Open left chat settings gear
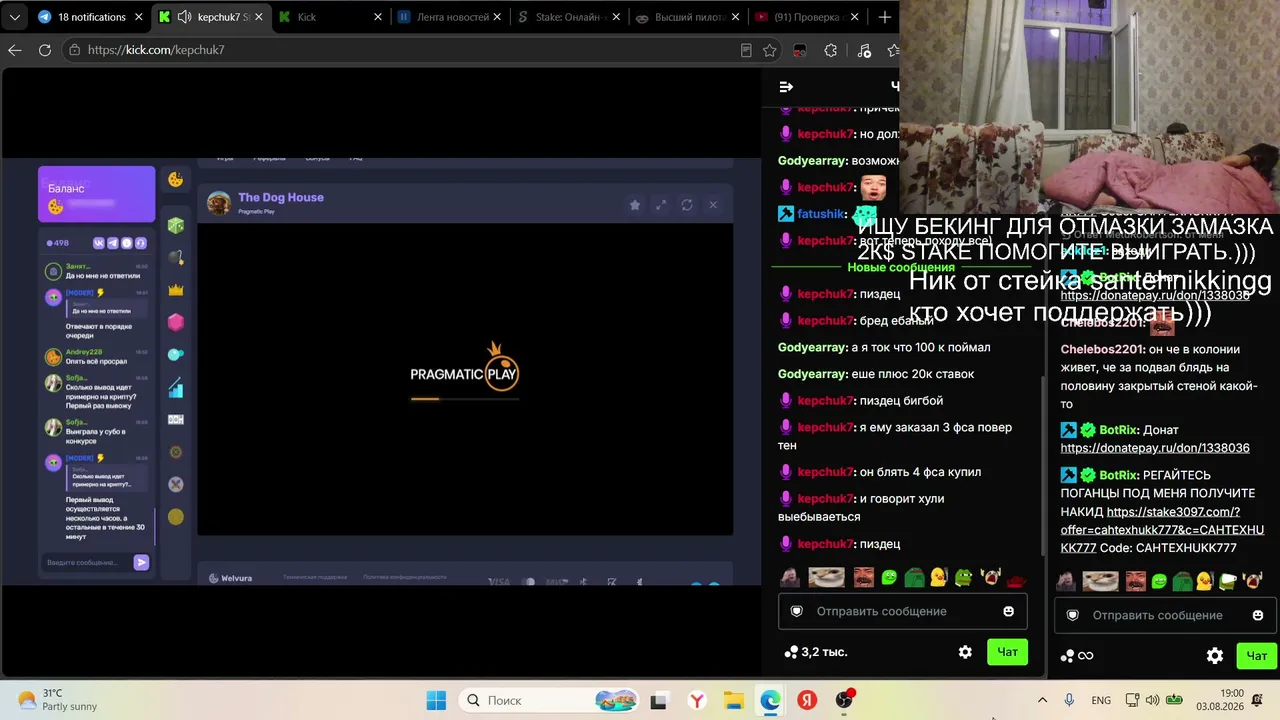 (x=965, y=652)
